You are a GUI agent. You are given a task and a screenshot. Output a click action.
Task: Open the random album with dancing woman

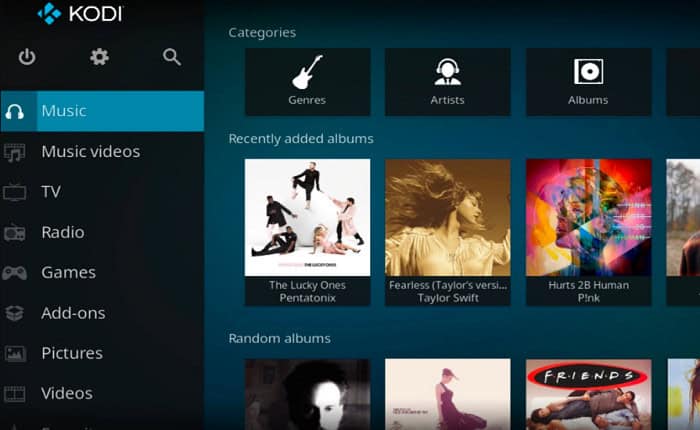point(448,394)
